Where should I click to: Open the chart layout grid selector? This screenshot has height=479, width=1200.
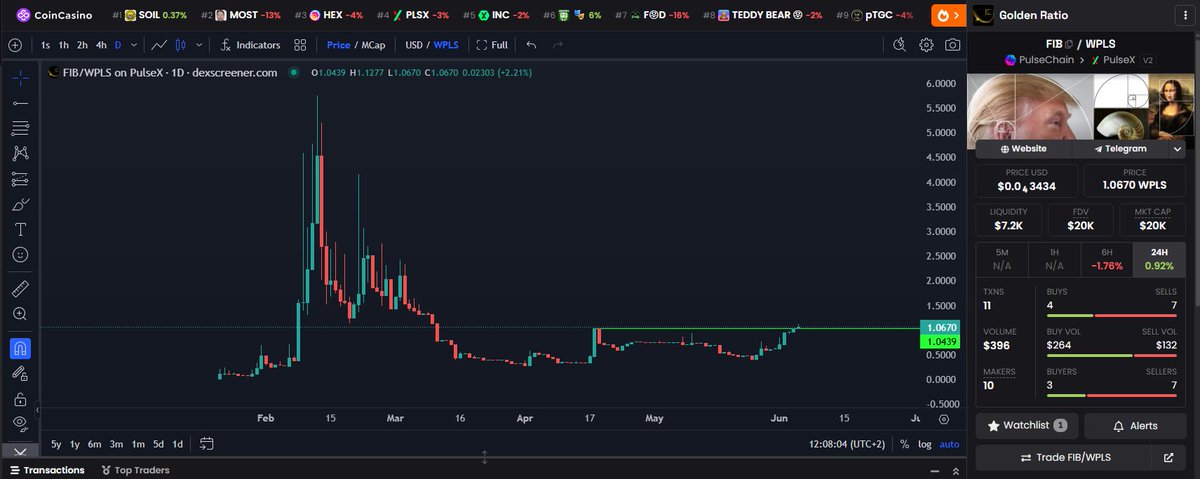coord(301,45)
